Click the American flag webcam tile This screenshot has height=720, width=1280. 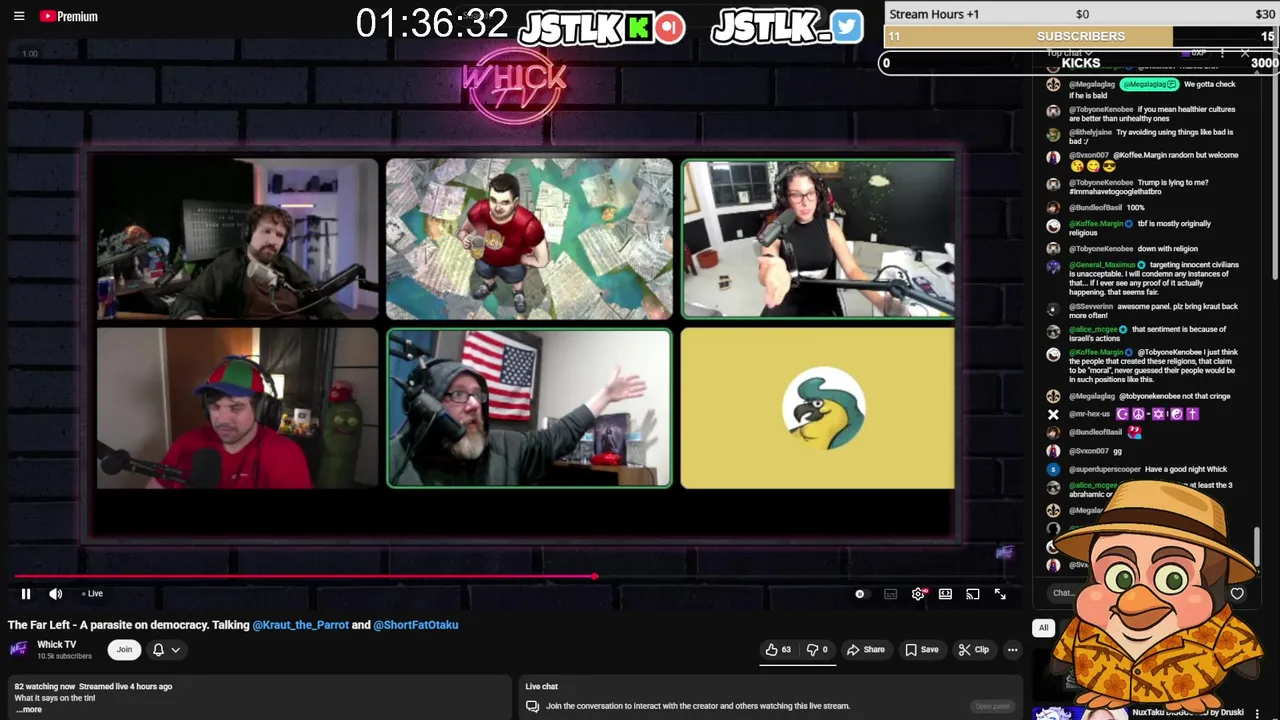[529, 408]
